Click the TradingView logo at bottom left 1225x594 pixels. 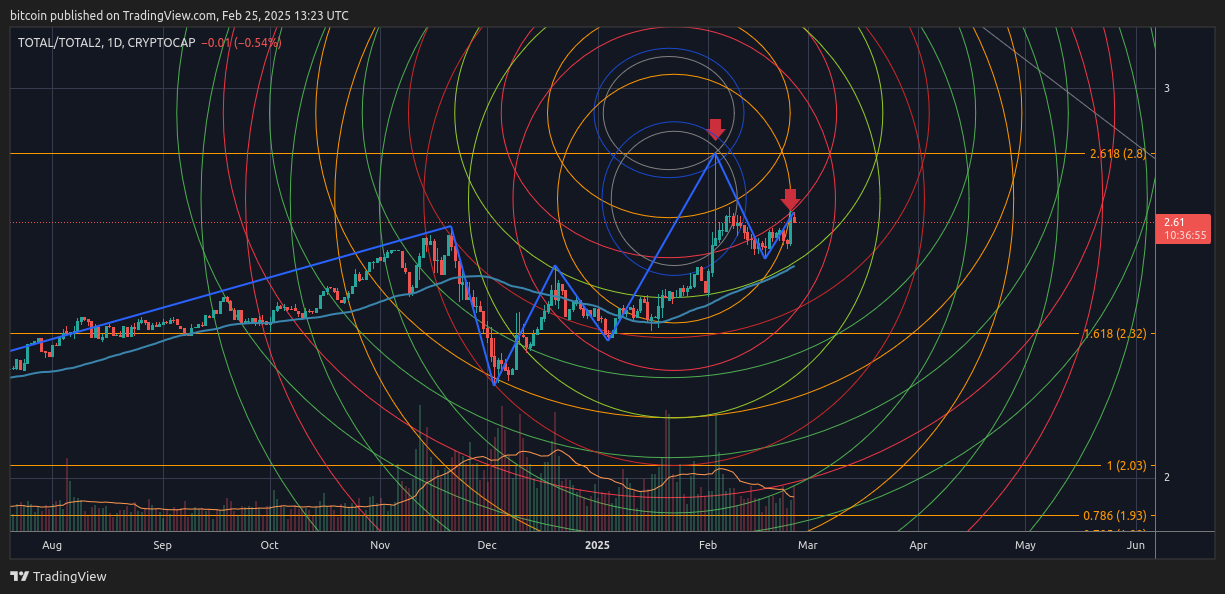58,576
